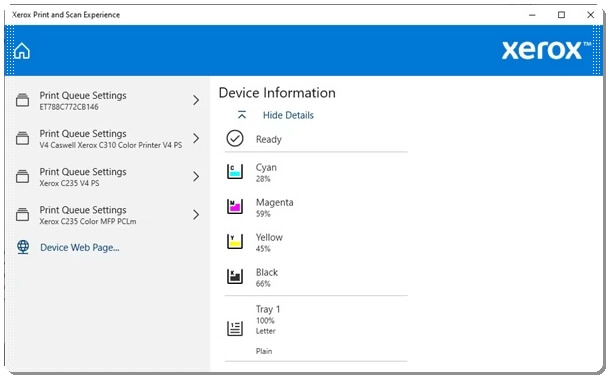Click the Xerox Print and Scan Experience title
The height and width of the screenshot is (378, 609).
pos(66,15)
